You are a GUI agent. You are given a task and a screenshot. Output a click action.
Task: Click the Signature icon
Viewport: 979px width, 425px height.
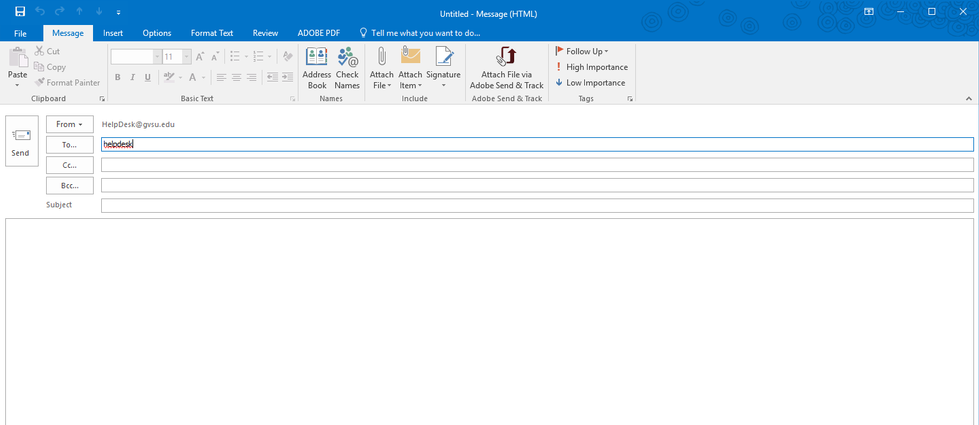(x=443, y=68)
